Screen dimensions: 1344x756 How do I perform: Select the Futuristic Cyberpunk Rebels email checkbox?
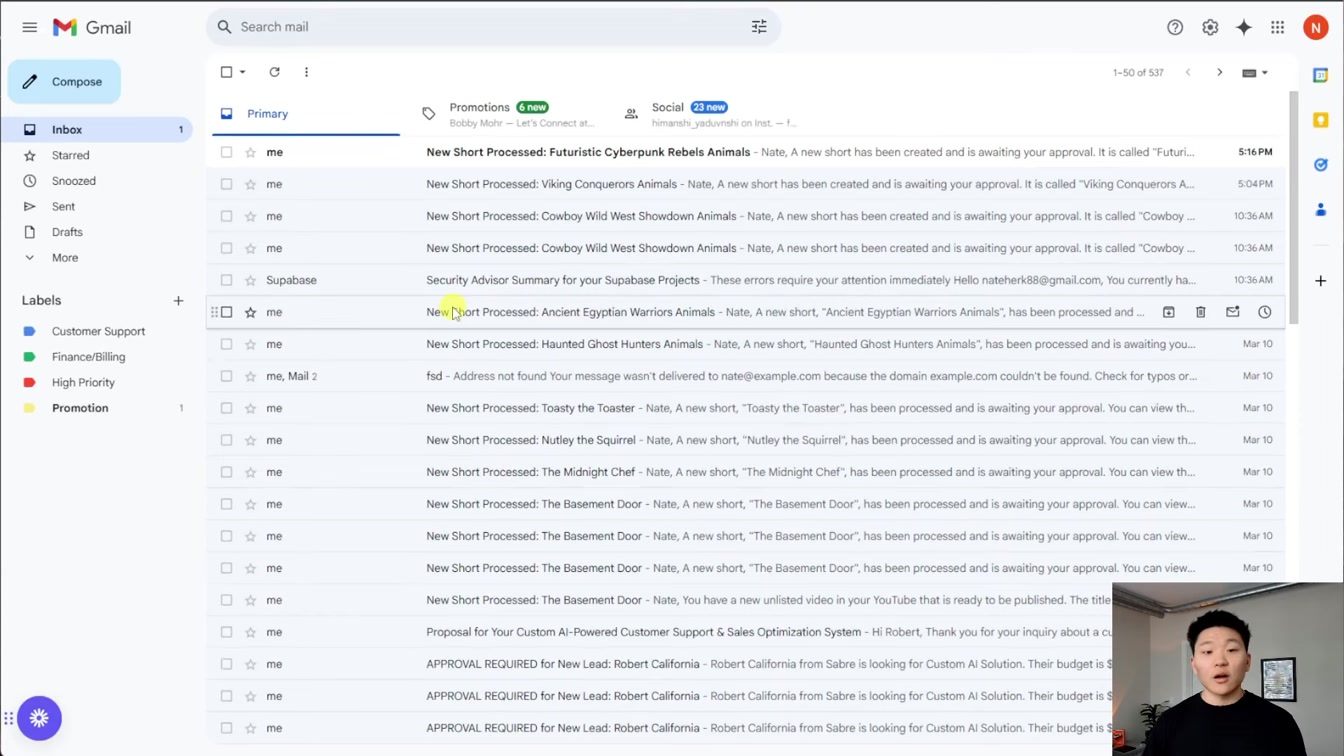click(x=226, y=152)
